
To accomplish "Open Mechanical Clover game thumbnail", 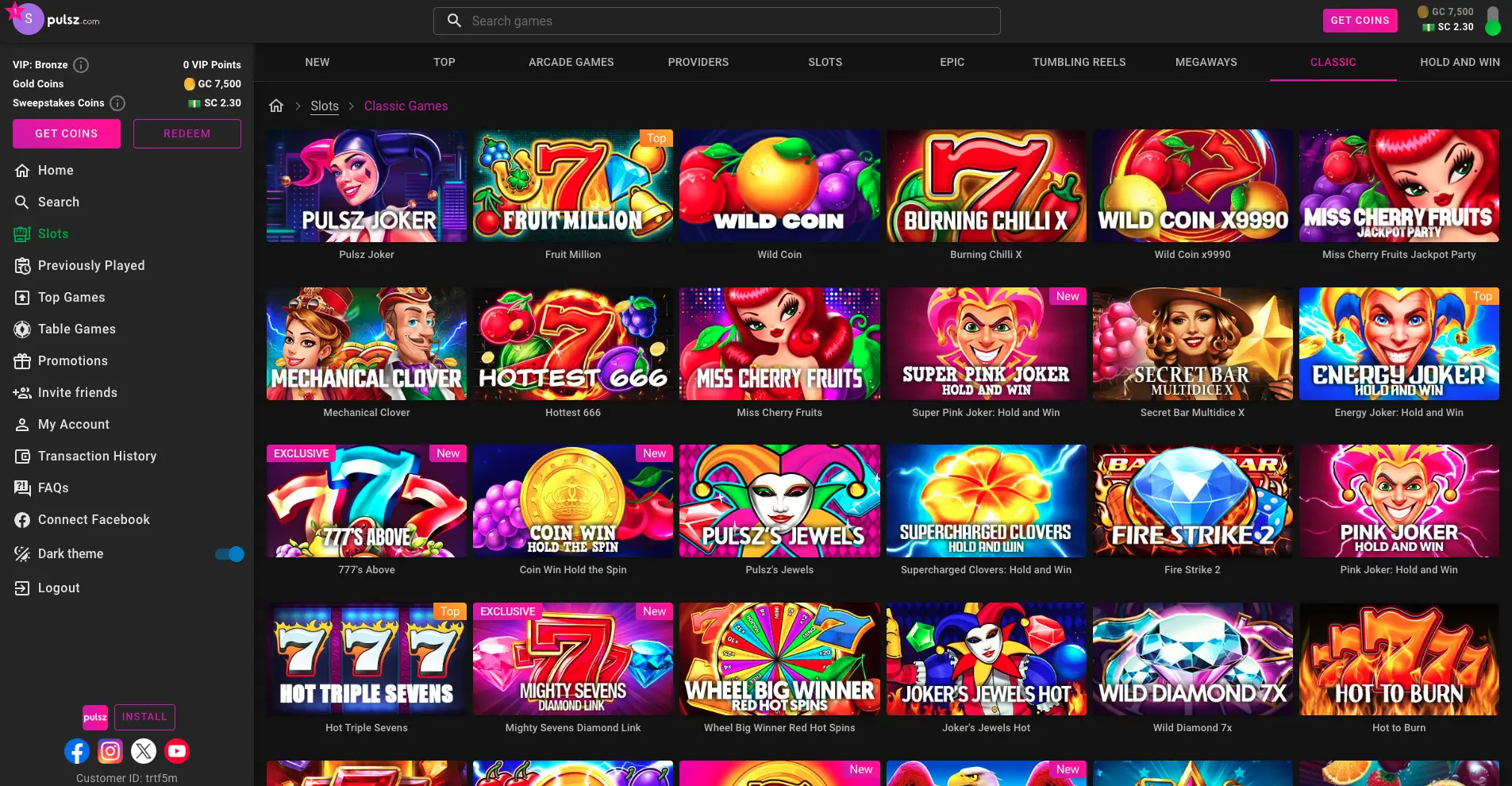I will pyautogui.click(x=367, y=344).
